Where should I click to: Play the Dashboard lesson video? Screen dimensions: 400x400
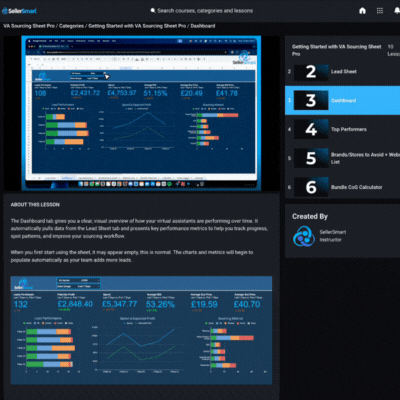pos(141,113)
